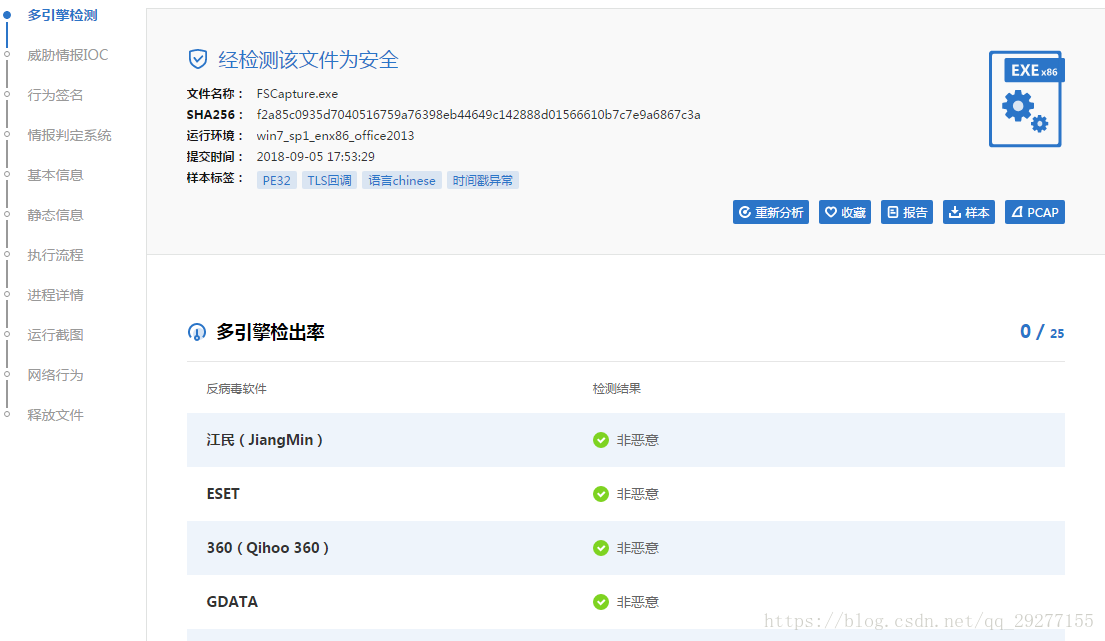
Task: Open the 报告 report button
Action: point(907,212)
